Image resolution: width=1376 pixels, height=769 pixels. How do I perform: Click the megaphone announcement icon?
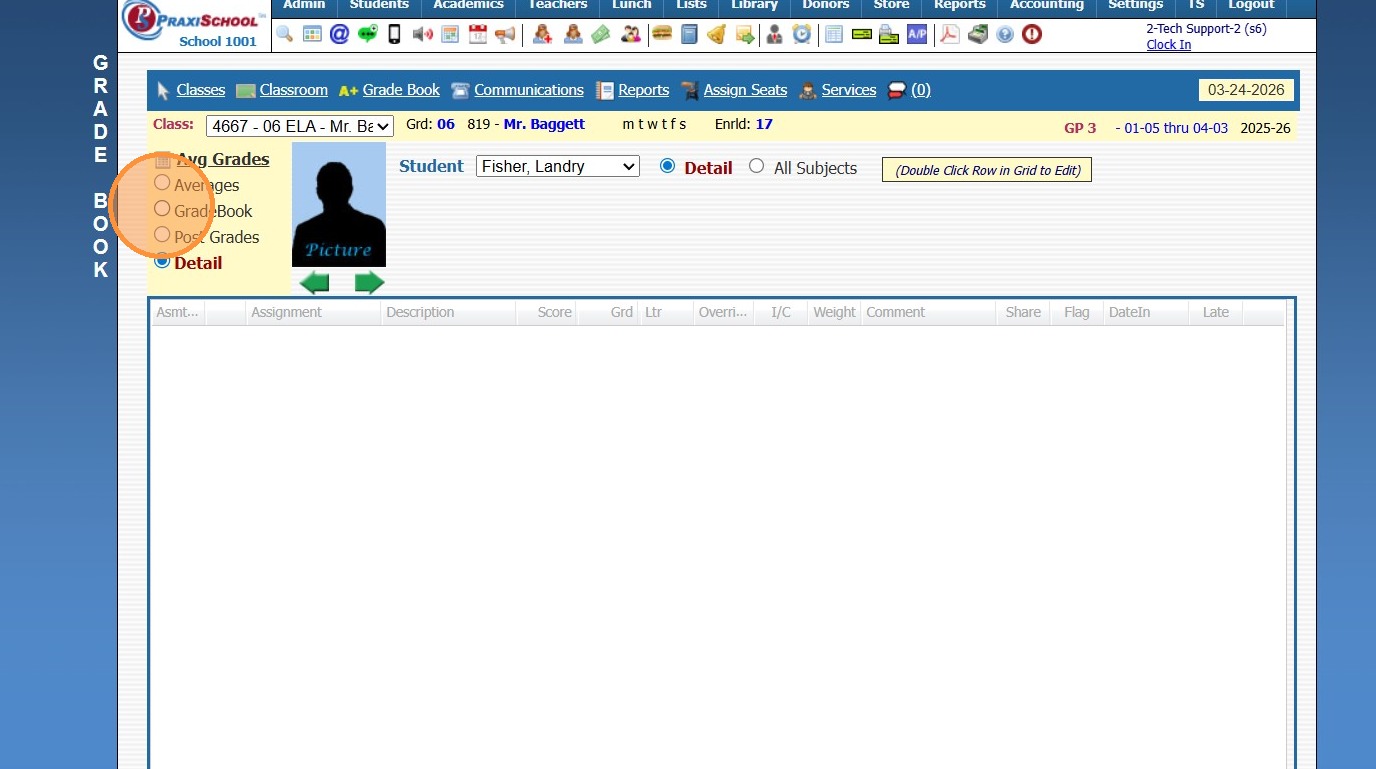click(505, 34)
